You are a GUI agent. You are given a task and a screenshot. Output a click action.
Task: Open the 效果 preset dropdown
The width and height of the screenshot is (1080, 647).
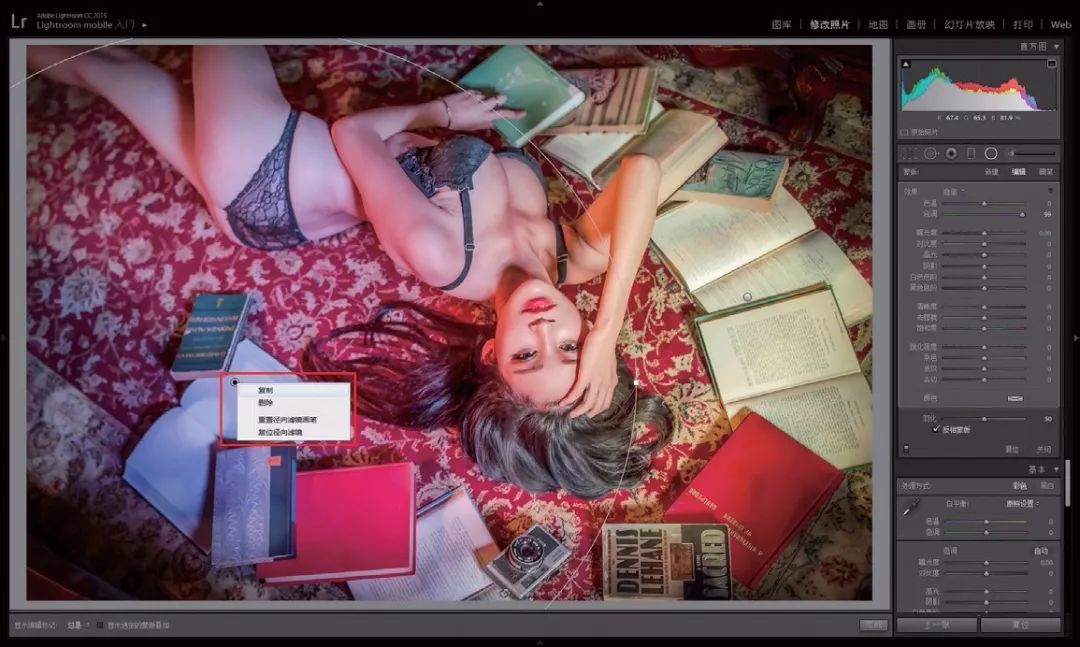coord(952,191)
